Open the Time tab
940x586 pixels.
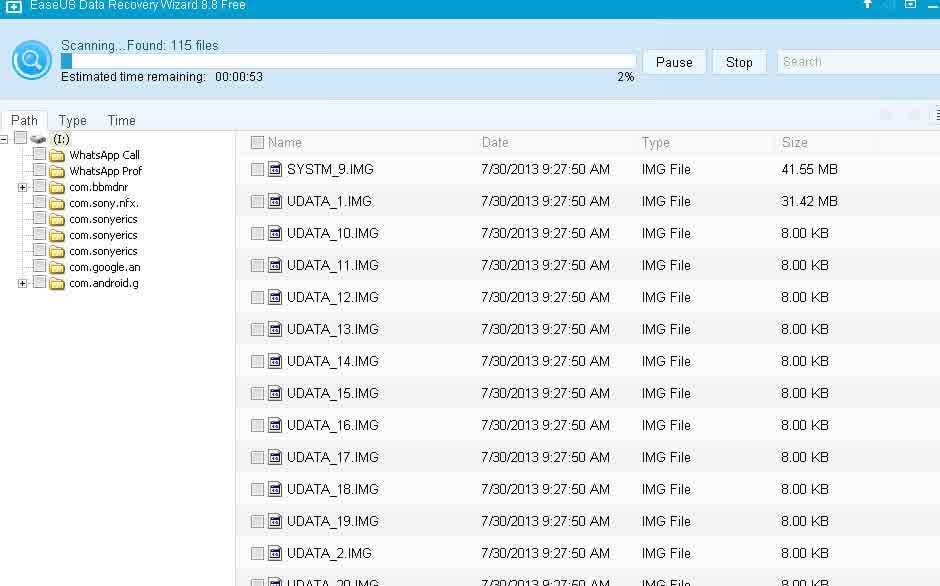click(x=121, y=120)
